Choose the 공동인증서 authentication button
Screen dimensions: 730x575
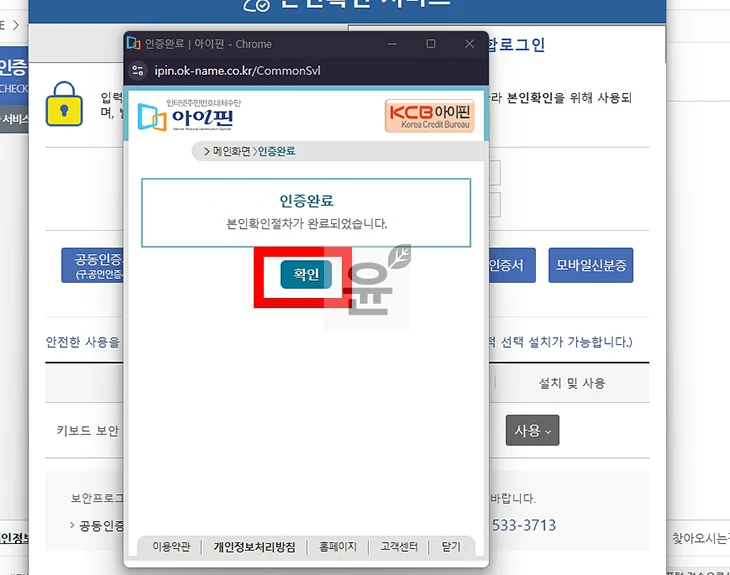(93, 265)
